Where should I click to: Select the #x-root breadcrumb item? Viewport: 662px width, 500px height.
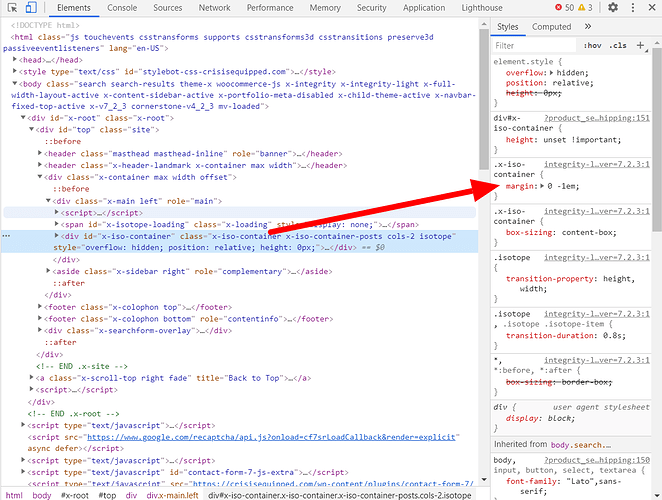pos(75,495)
